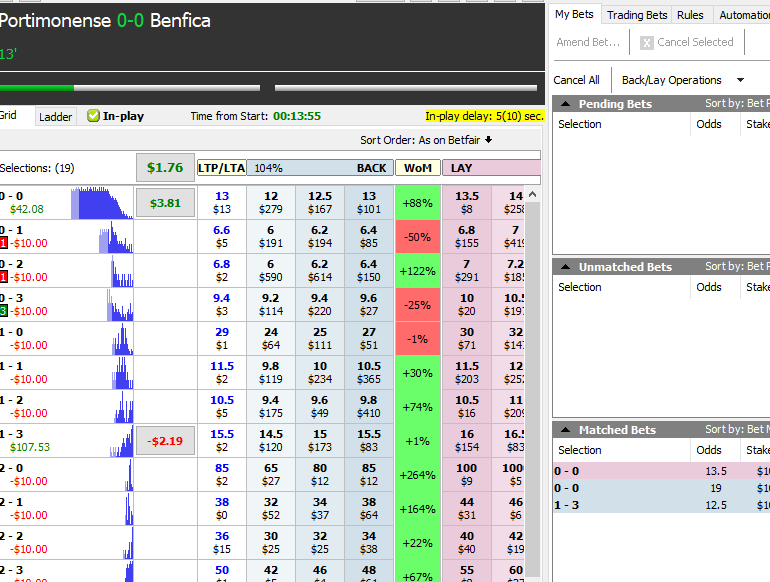Switch to the Ladder tab
The width and height of the screenshot is (770, 582).
(55, 117)
